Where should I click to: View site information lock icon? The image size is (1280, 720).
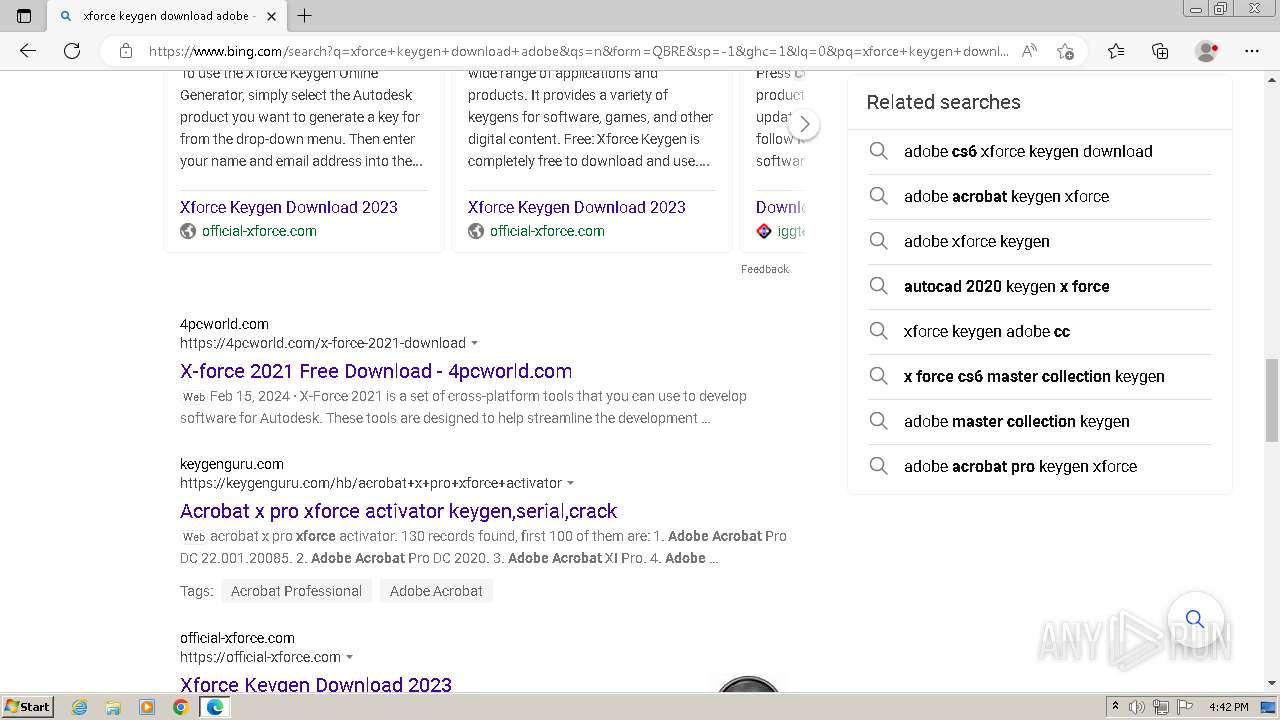126,51
